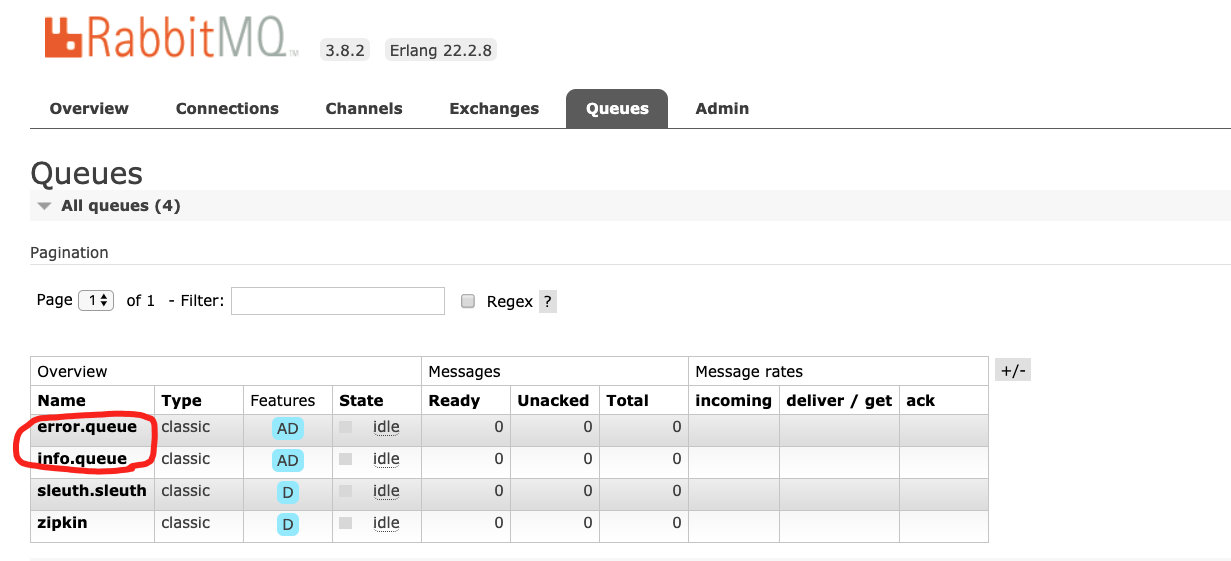Click the D feature badge for zipkin
Screen dimensions: 1231x561
(287, 524)
